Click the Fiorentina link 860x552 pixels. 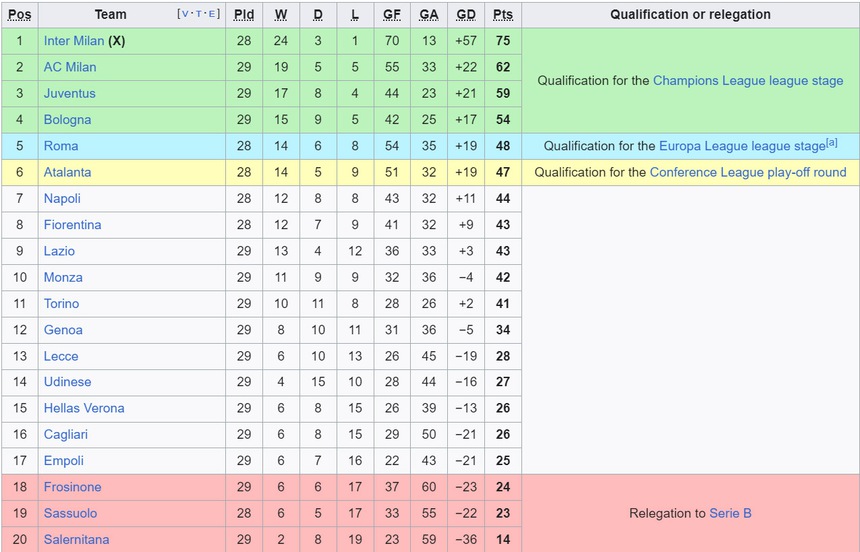[x=72, y=225]
